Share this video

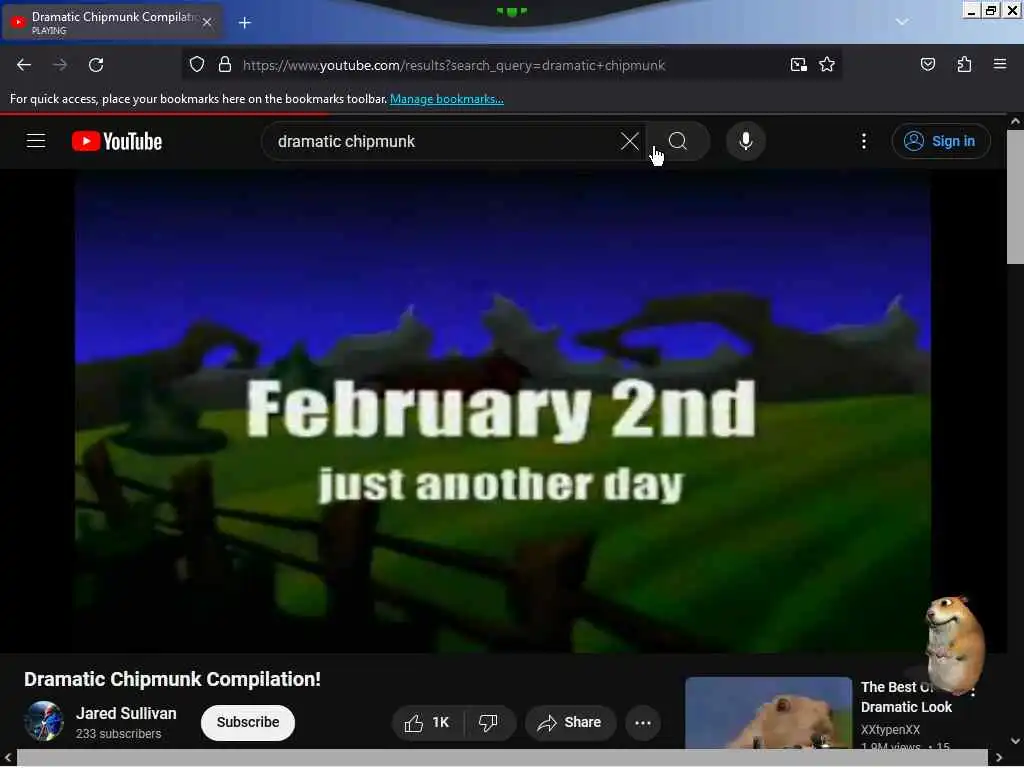click(569, 722)
